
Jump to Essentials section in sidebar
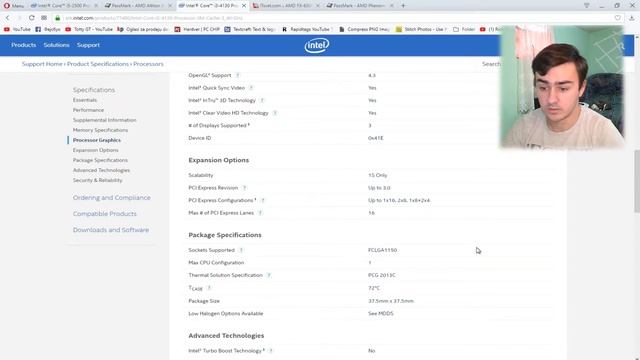[x=85, y=100]
